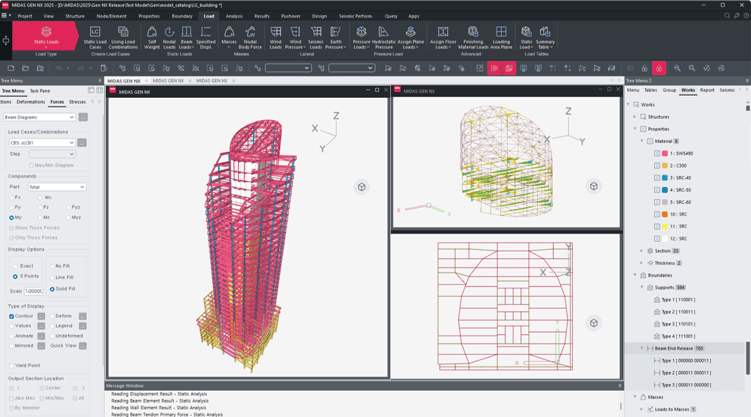The width and height of the screenshot is (751, 417).
Task: Click the Nodal Body Force icon
Action: click(x=250, y=37)
